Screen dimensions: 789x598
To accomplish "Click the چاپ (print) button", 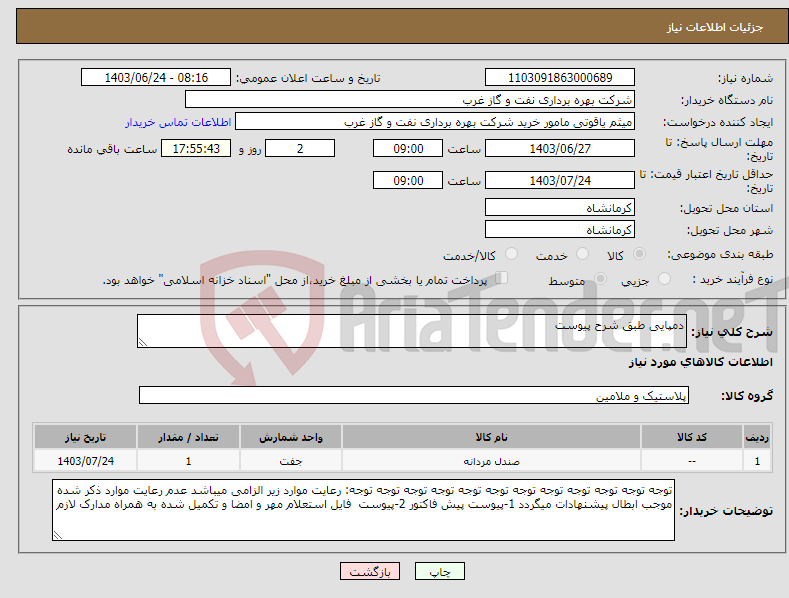I will (x=439, y=571).
